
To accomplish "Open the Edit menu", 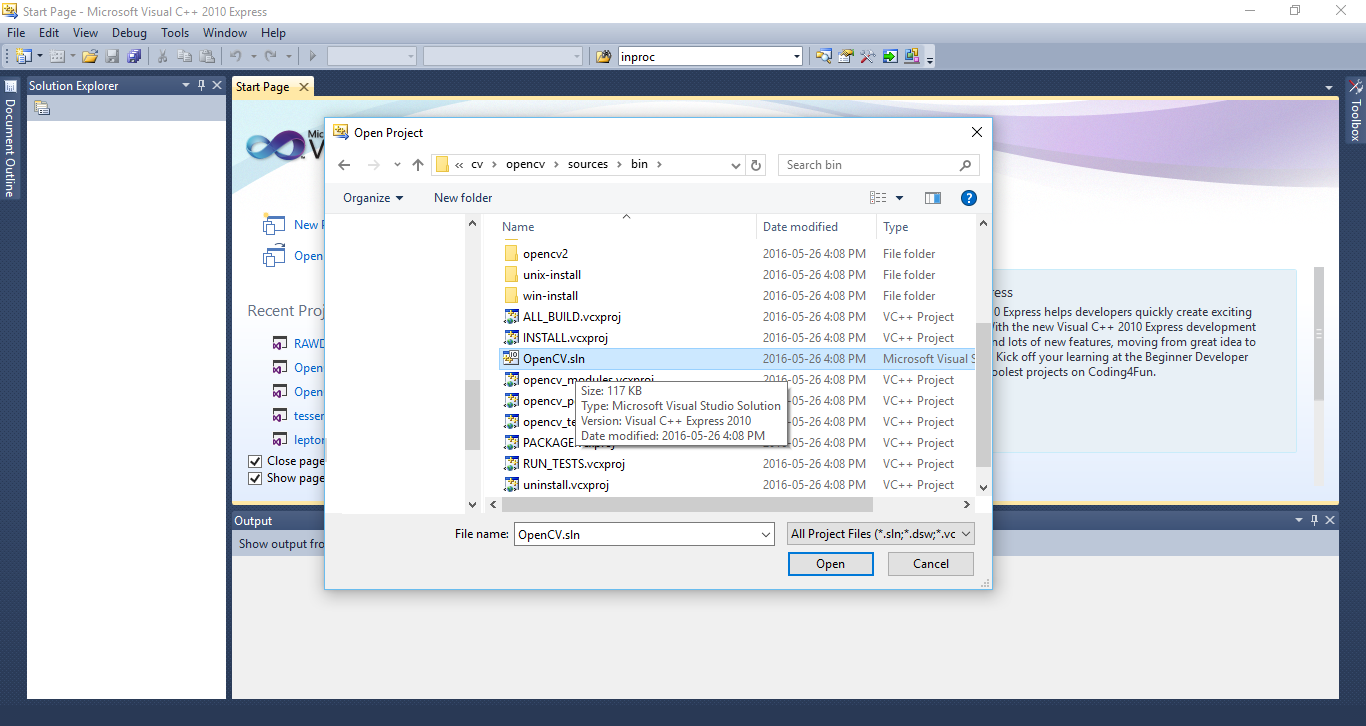I will [49, 33].
